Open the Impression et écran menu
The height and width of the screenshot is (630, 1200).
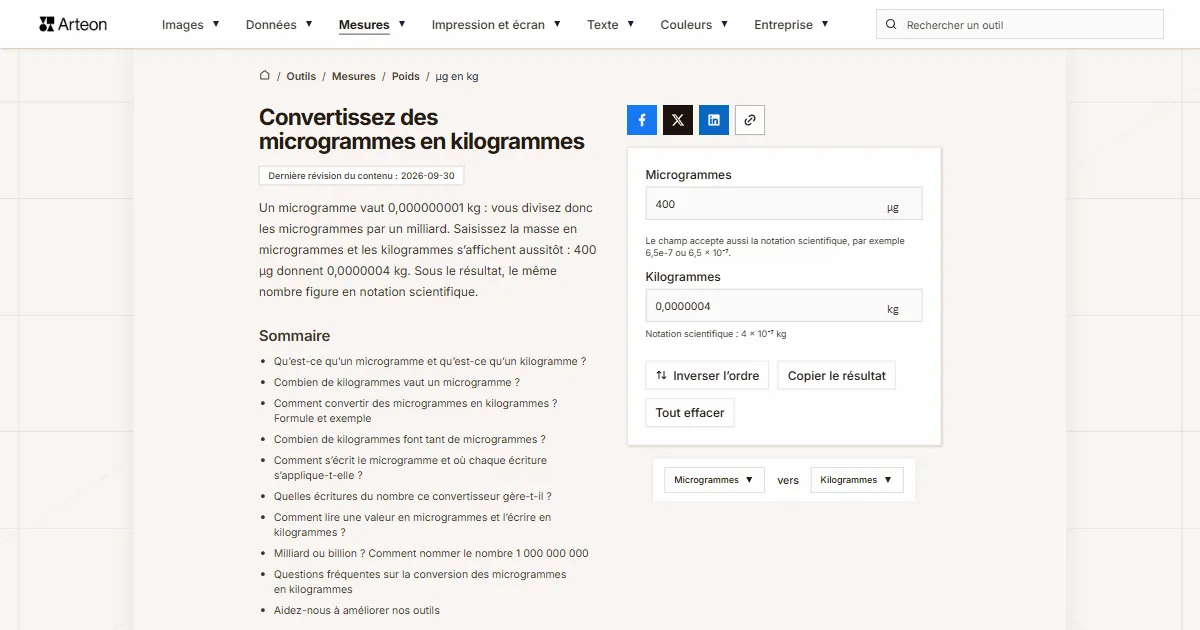pos(496,25)
